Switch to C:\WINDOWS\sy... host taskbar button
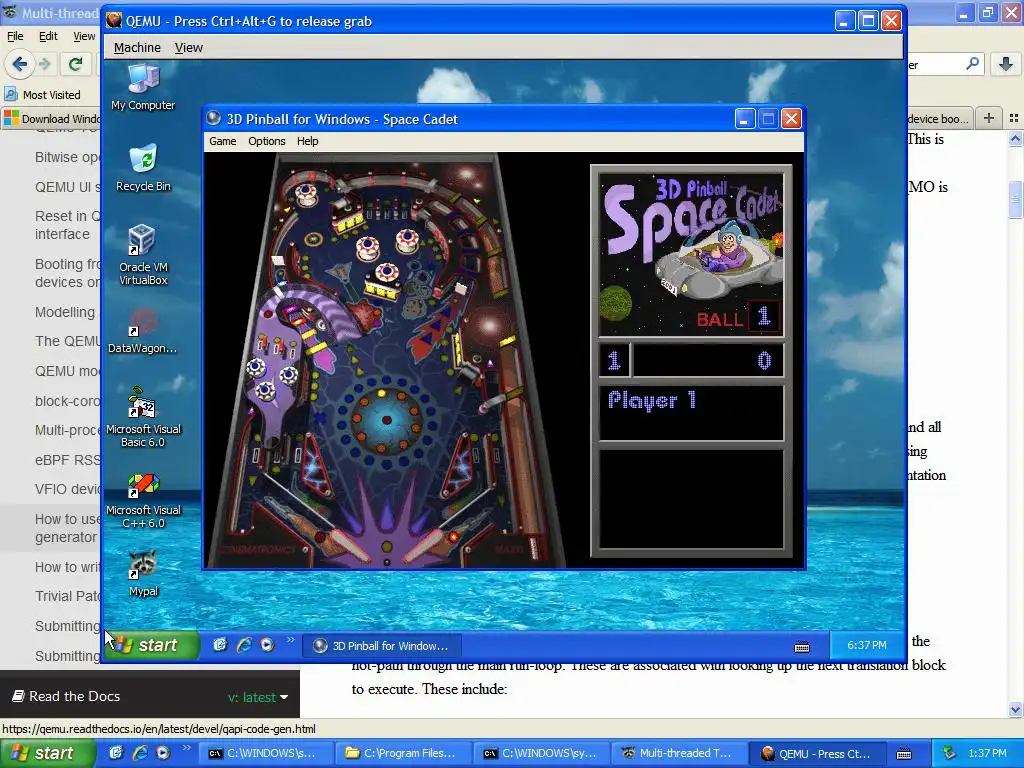 pyautogui.click(x=539, y=754)
